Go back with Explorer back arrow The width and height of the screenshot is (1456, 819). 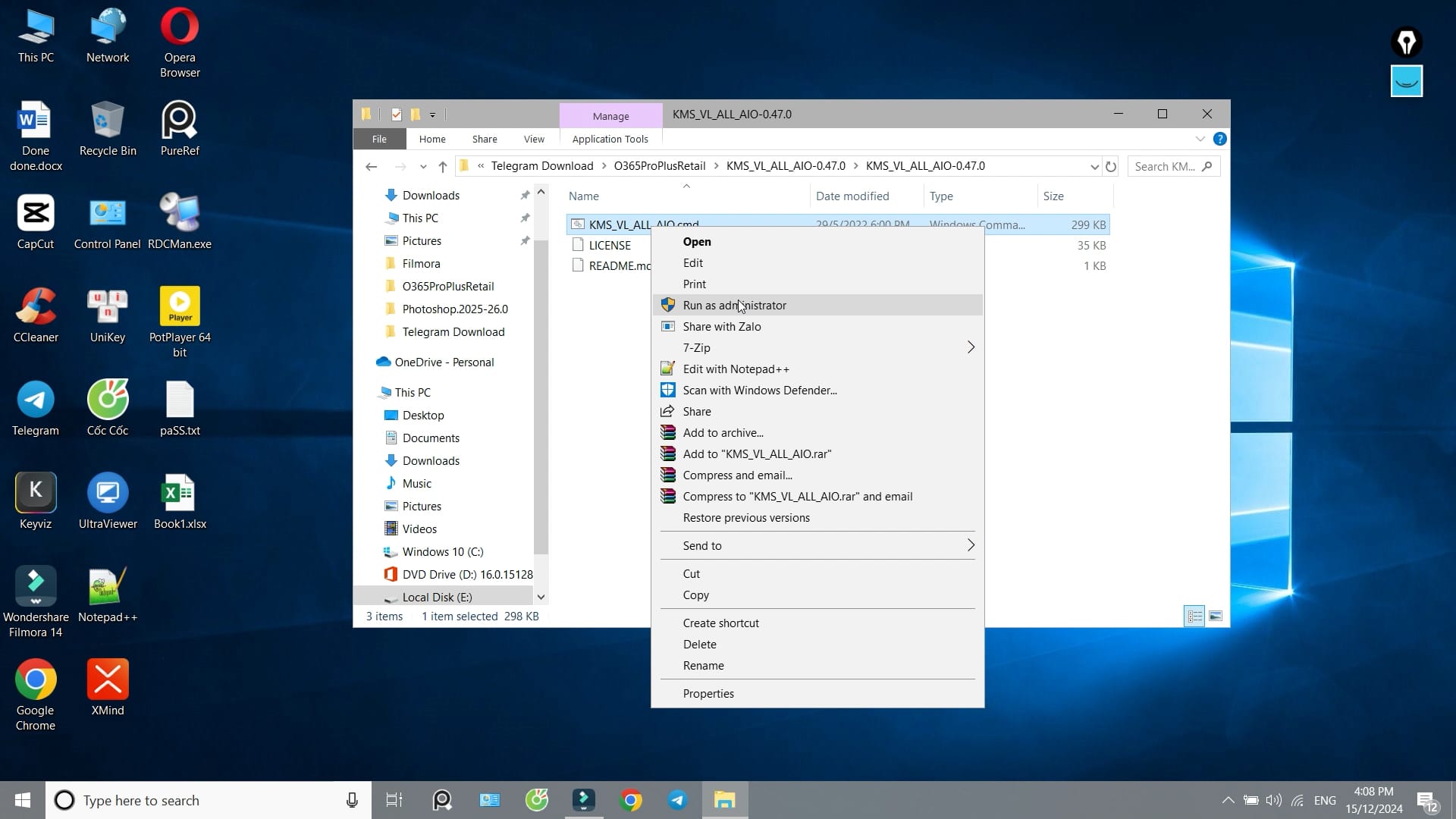point(371,166)
